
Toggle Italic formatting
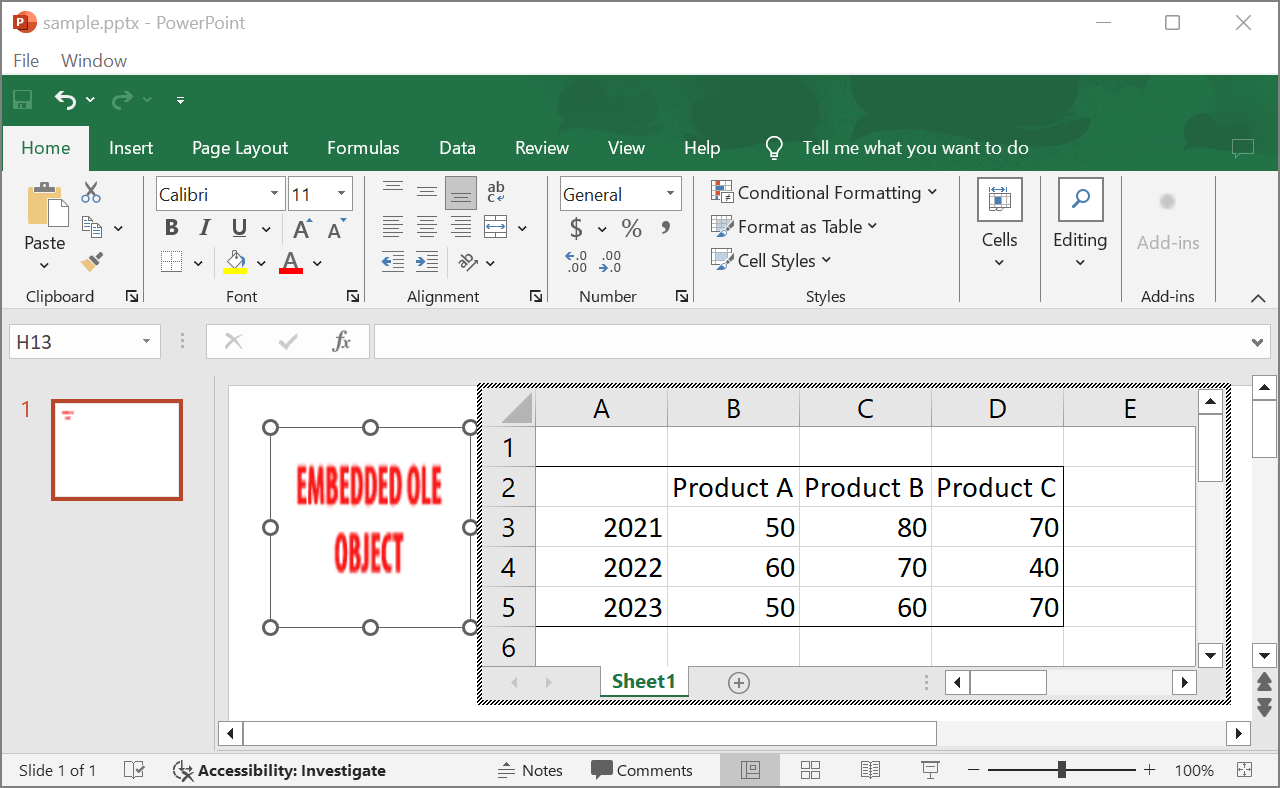tap(203, 227)
